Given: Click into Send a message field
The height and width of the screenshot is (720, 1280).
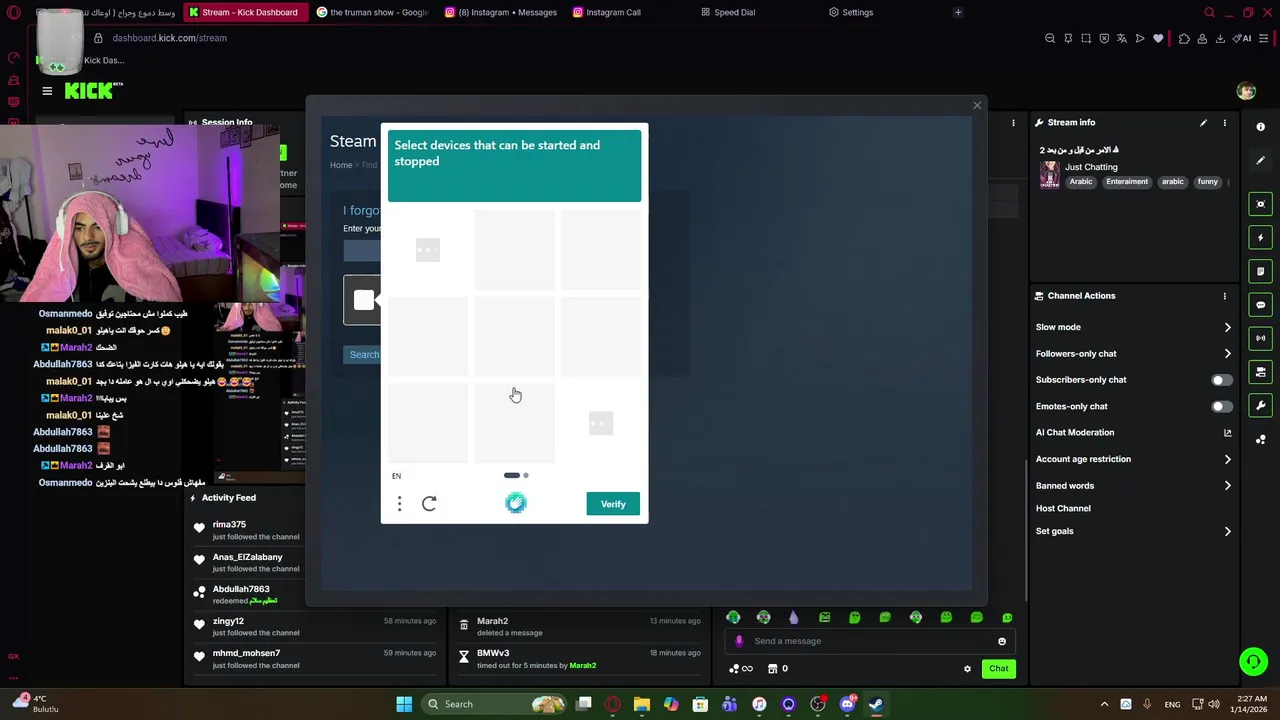Looking at the screenshot, I should point(870,641).
